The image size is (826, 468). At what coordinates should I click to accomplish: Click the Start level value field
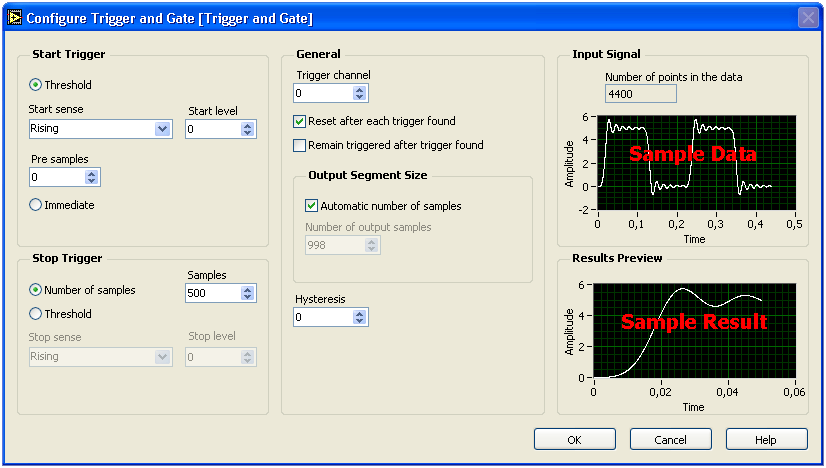[x=213, y=129]
